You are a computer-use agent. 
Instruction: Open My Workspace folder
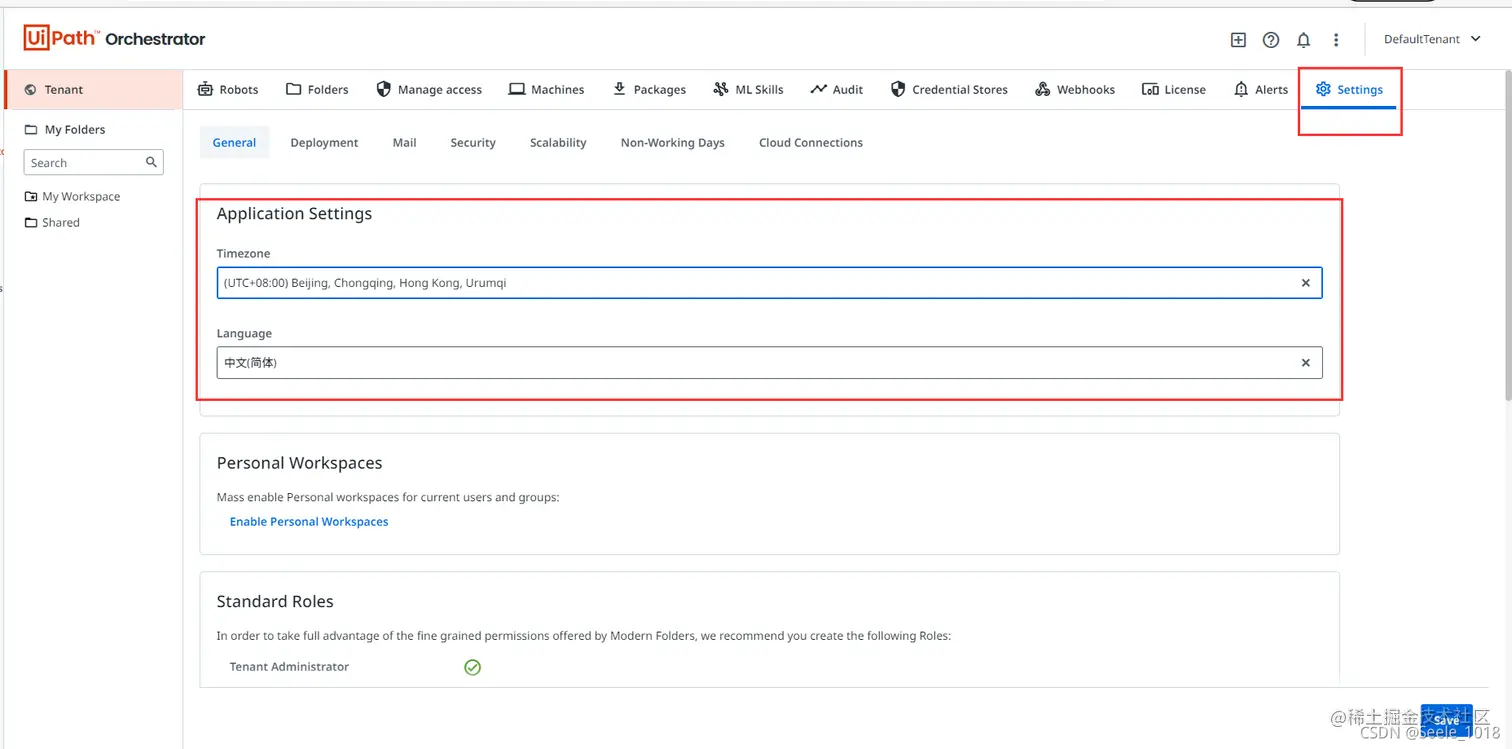point(72,196)
